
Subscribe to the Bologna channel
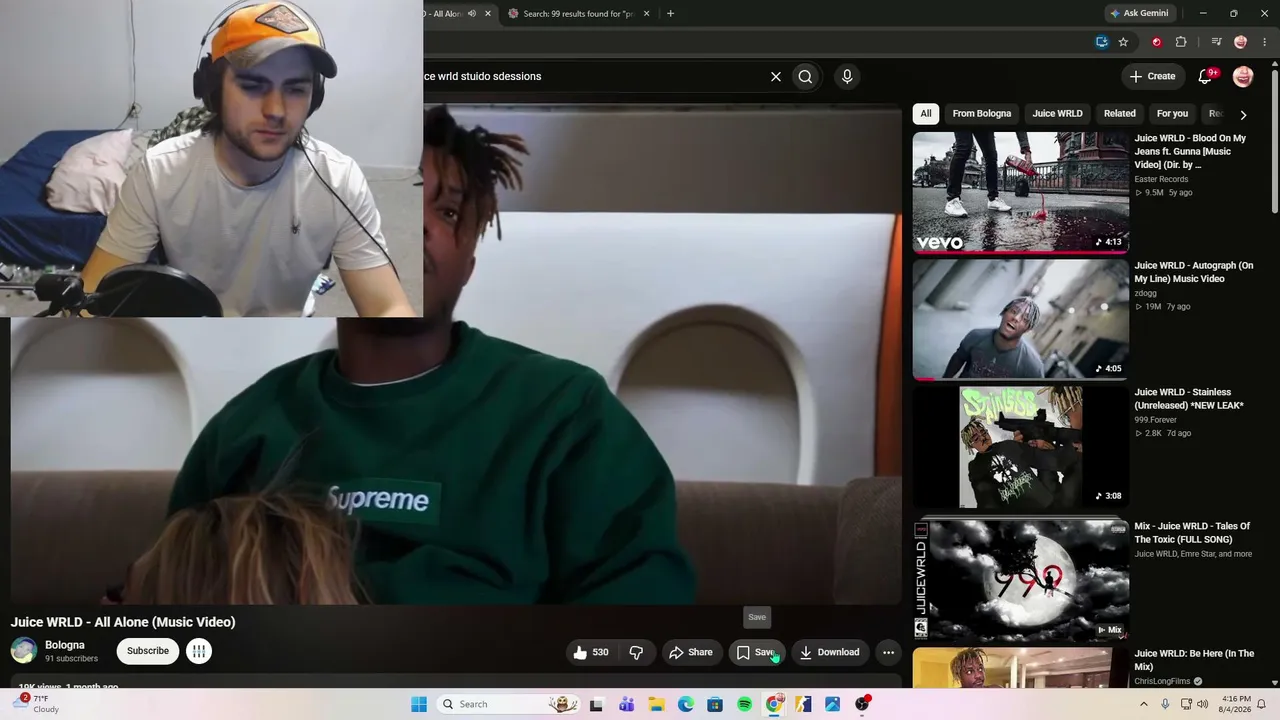[x=148, y=651]
